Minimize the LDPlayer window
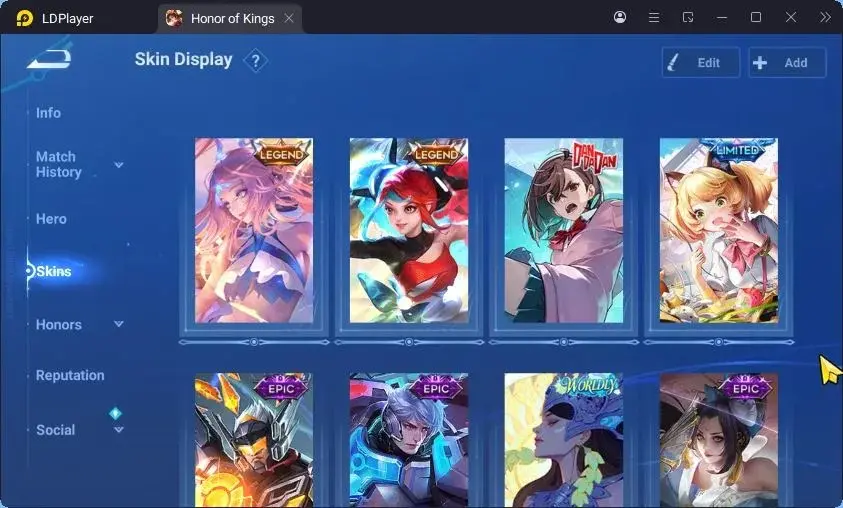843x508 pixels. [x=722, y=18]
